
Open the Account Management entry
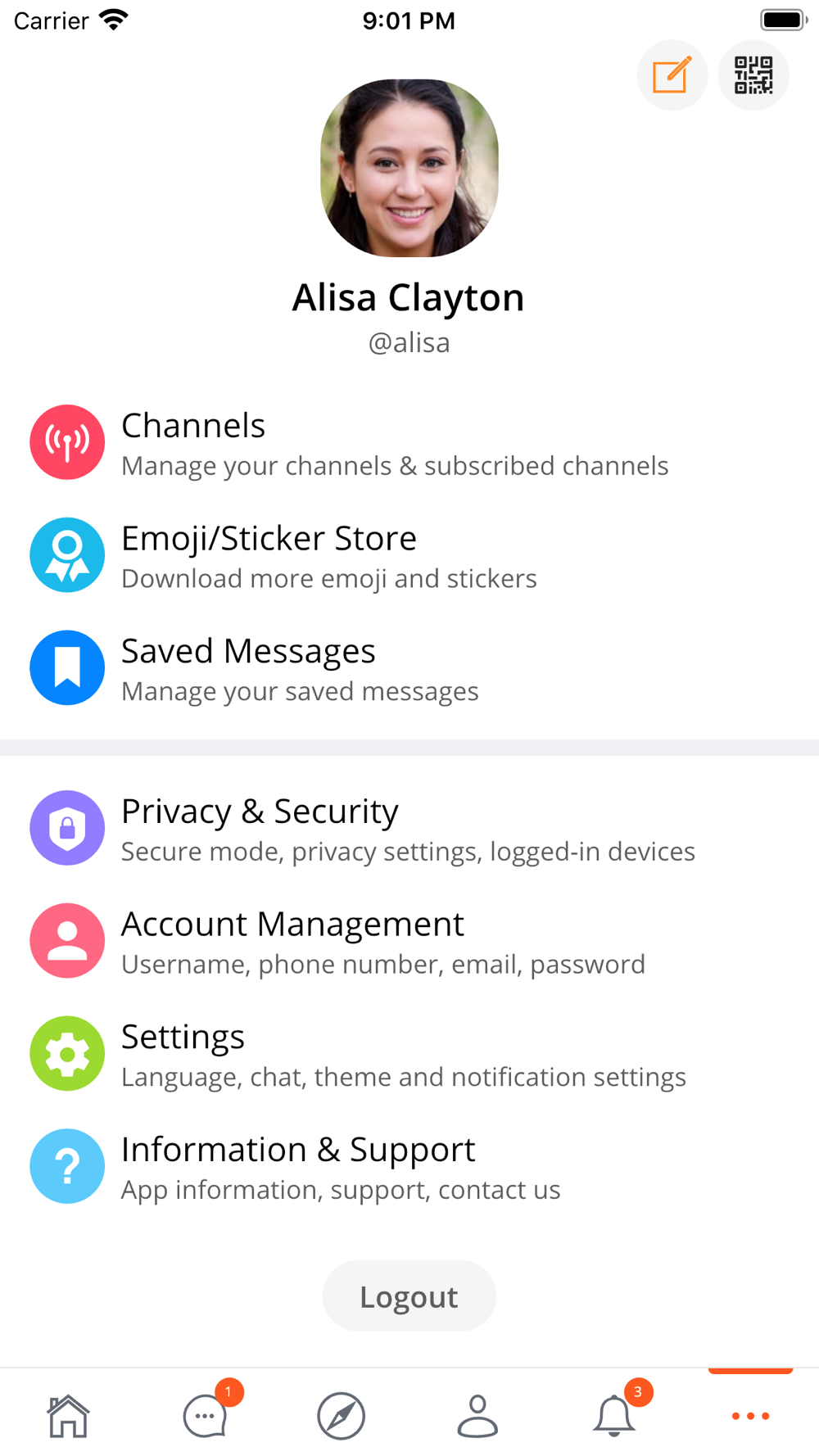(409, 942)
